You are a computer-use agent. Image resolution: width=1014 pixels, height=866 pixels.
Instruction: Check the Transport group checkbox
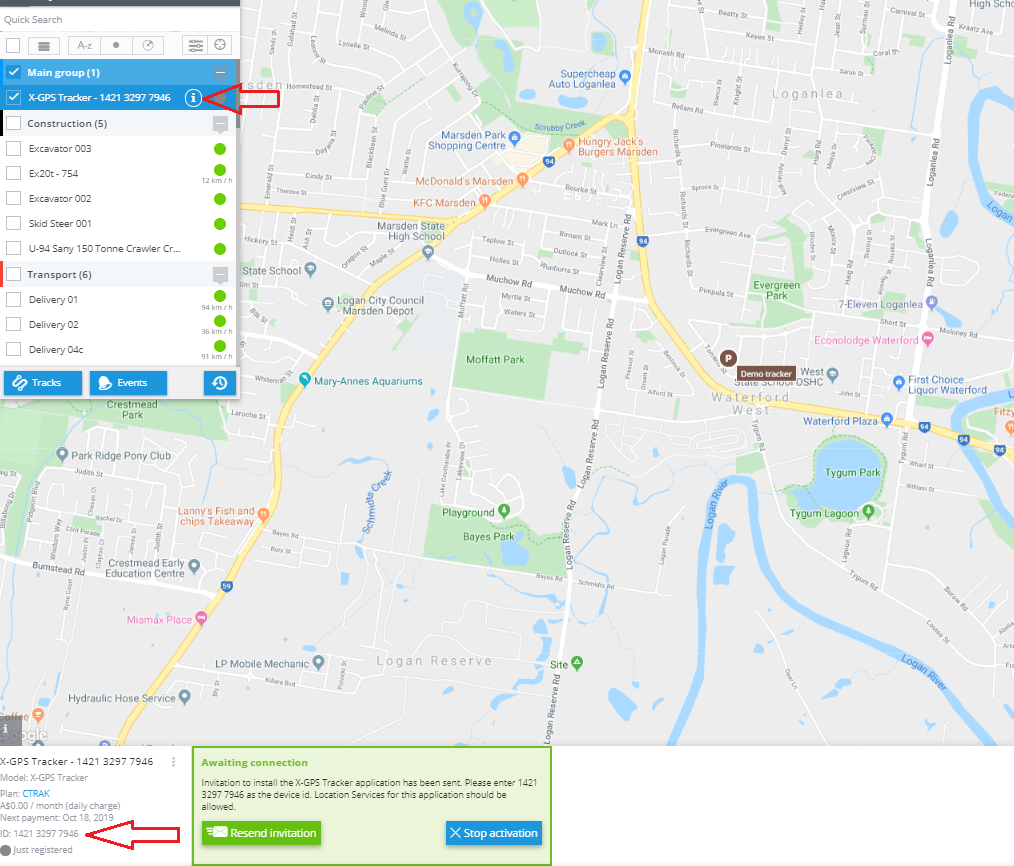click(14, 274)
